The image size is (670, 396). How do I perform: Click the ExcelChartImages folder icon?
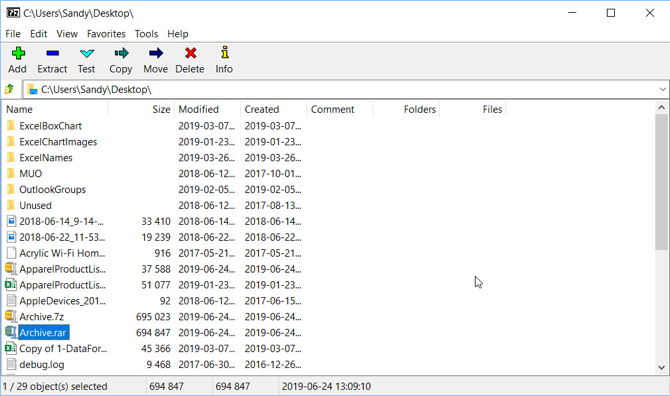tap(11, 142)
